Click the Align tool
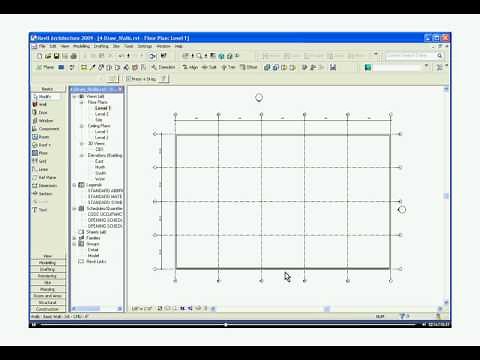This screenshot has height=360, width=480. click(190, 67)
